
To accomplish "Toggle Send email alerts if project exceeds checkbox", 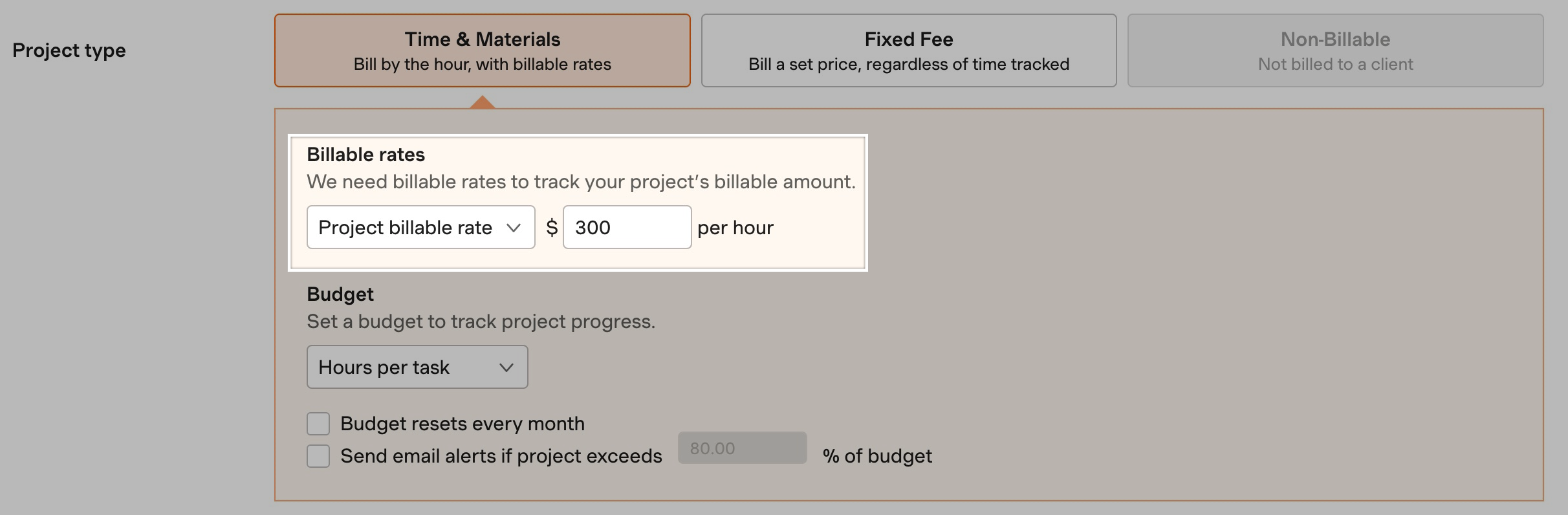I will 318,456.
